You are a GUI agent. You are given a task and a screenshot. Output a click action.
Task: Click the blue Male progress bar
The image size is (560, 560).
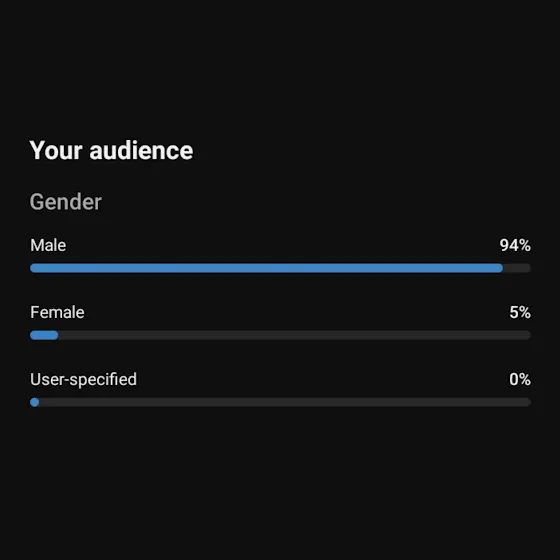click(266, 268)
